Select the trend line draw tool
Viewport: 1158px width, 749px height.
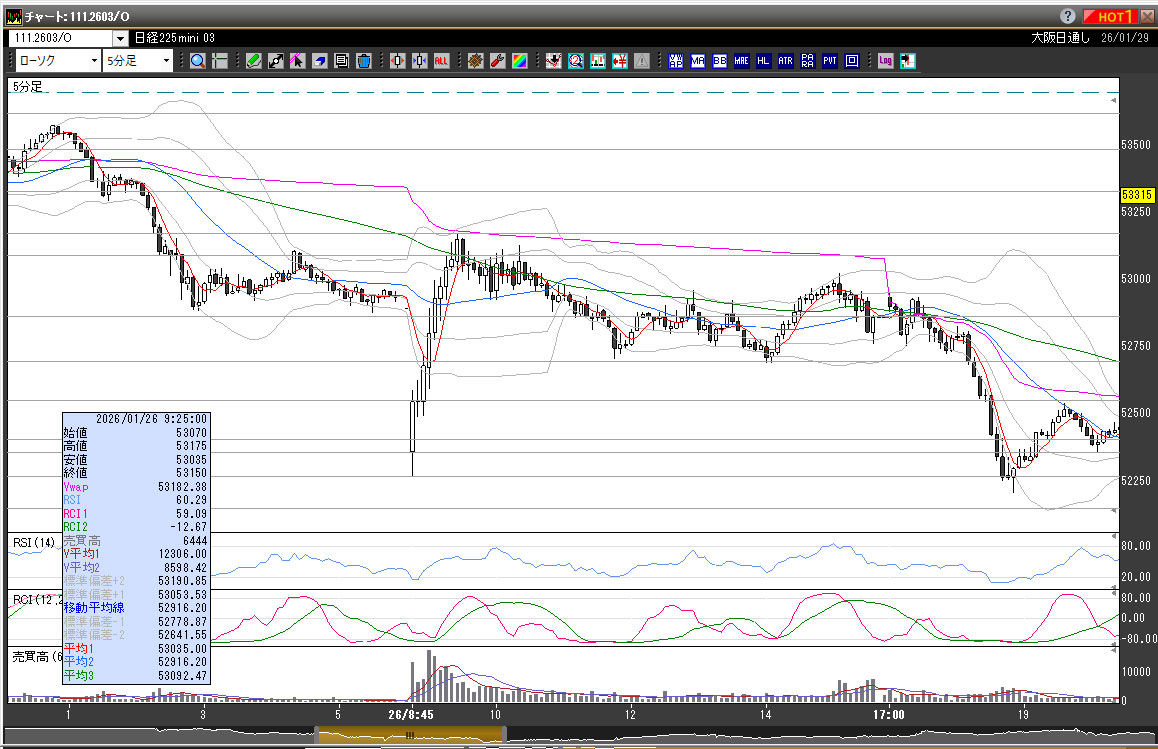pyautogui.click(x=276, y=61)
